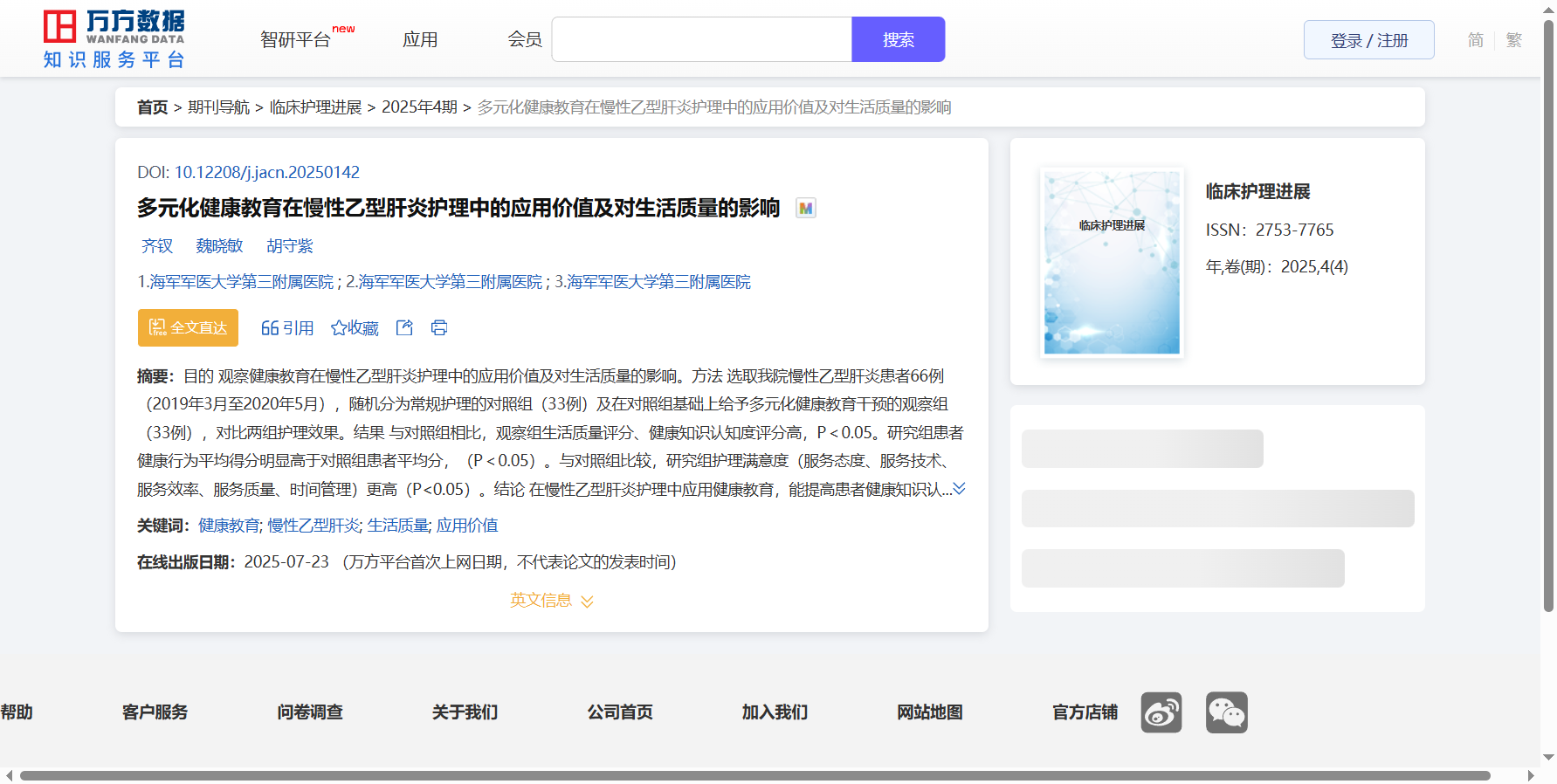The width and height of the screenshot is (1557, 784).
Task: Open keyword 生活质量
Action: tap(397, 526)
